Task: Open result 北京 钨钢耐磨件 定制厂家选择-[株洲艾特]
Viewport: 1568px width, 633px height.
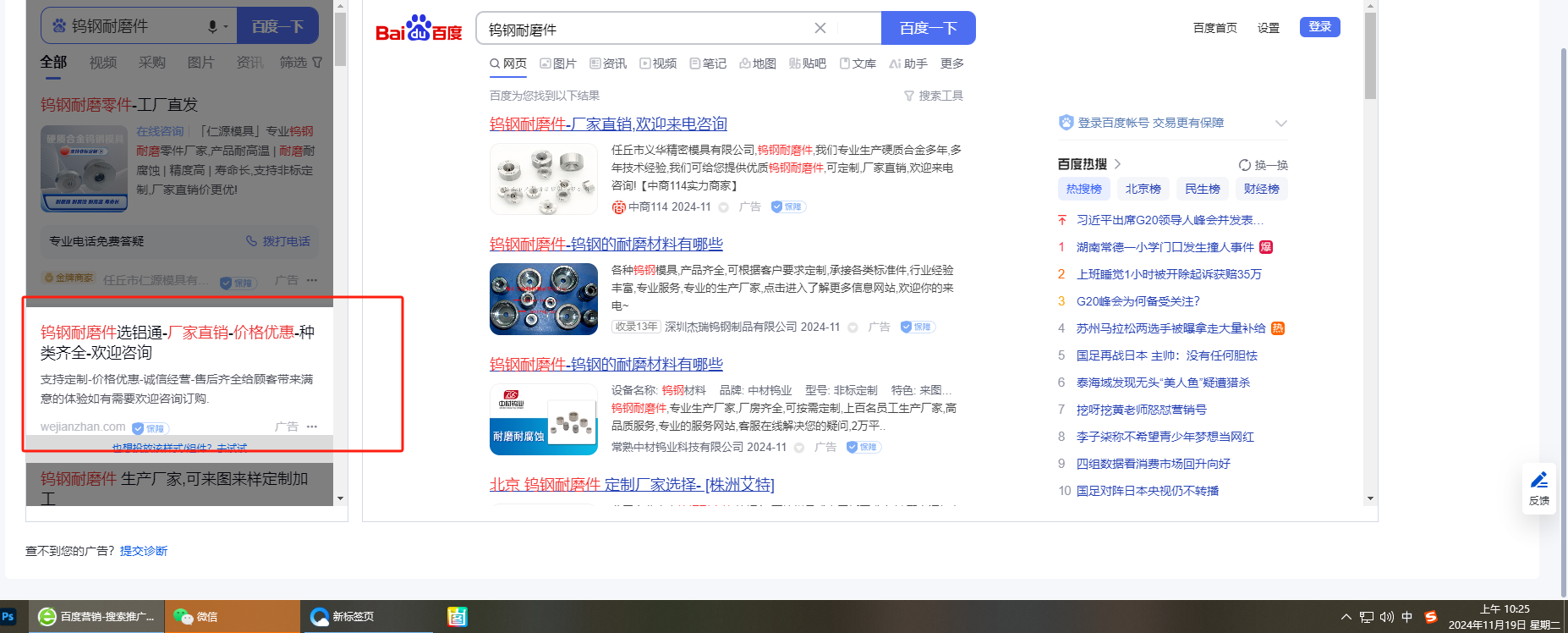Action: pyautogui.click(x=632, y=484)
